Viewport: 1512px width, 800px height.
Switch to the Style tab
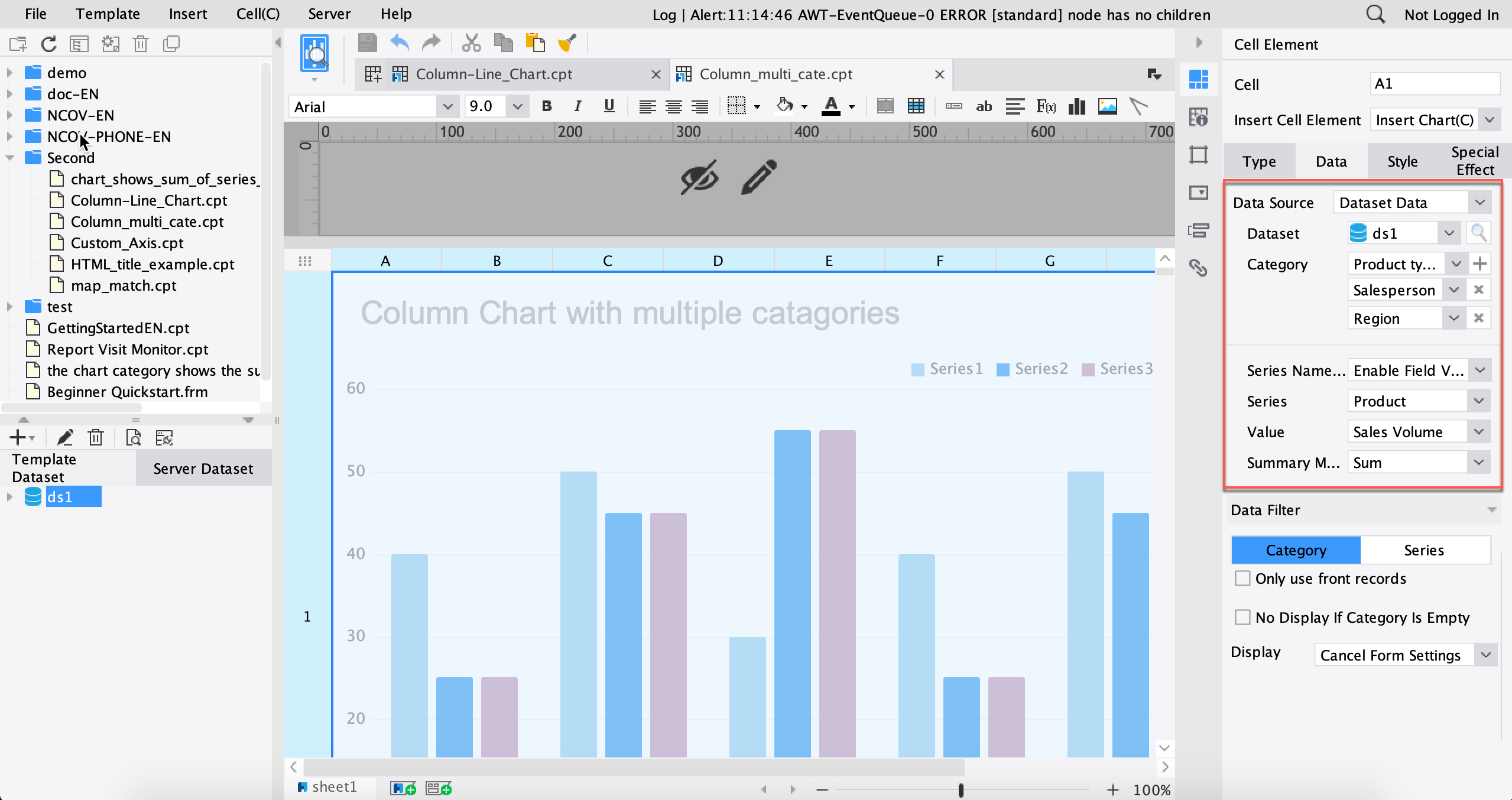[1402, 161]
